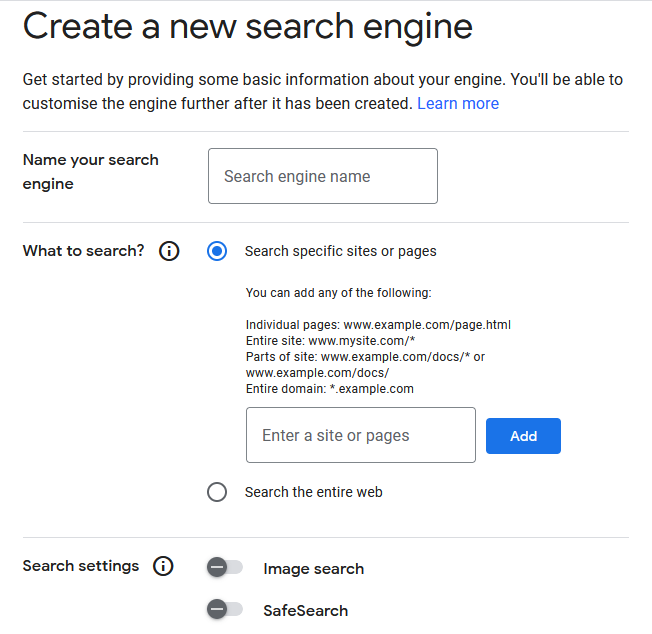Click the What to search? label
The image size is (652, 634).
pos(84,251)
